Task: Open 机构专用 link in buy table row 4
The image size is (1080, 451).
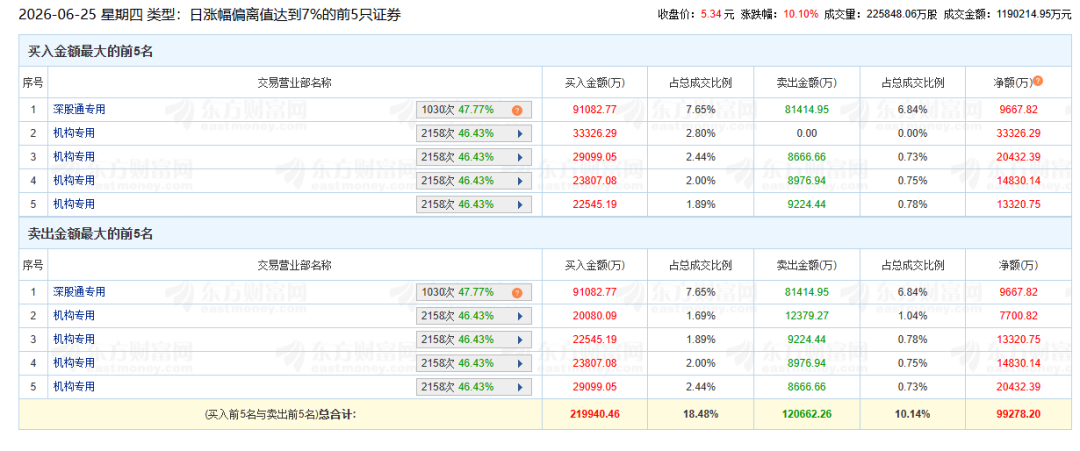Action: tap(74, 180)
